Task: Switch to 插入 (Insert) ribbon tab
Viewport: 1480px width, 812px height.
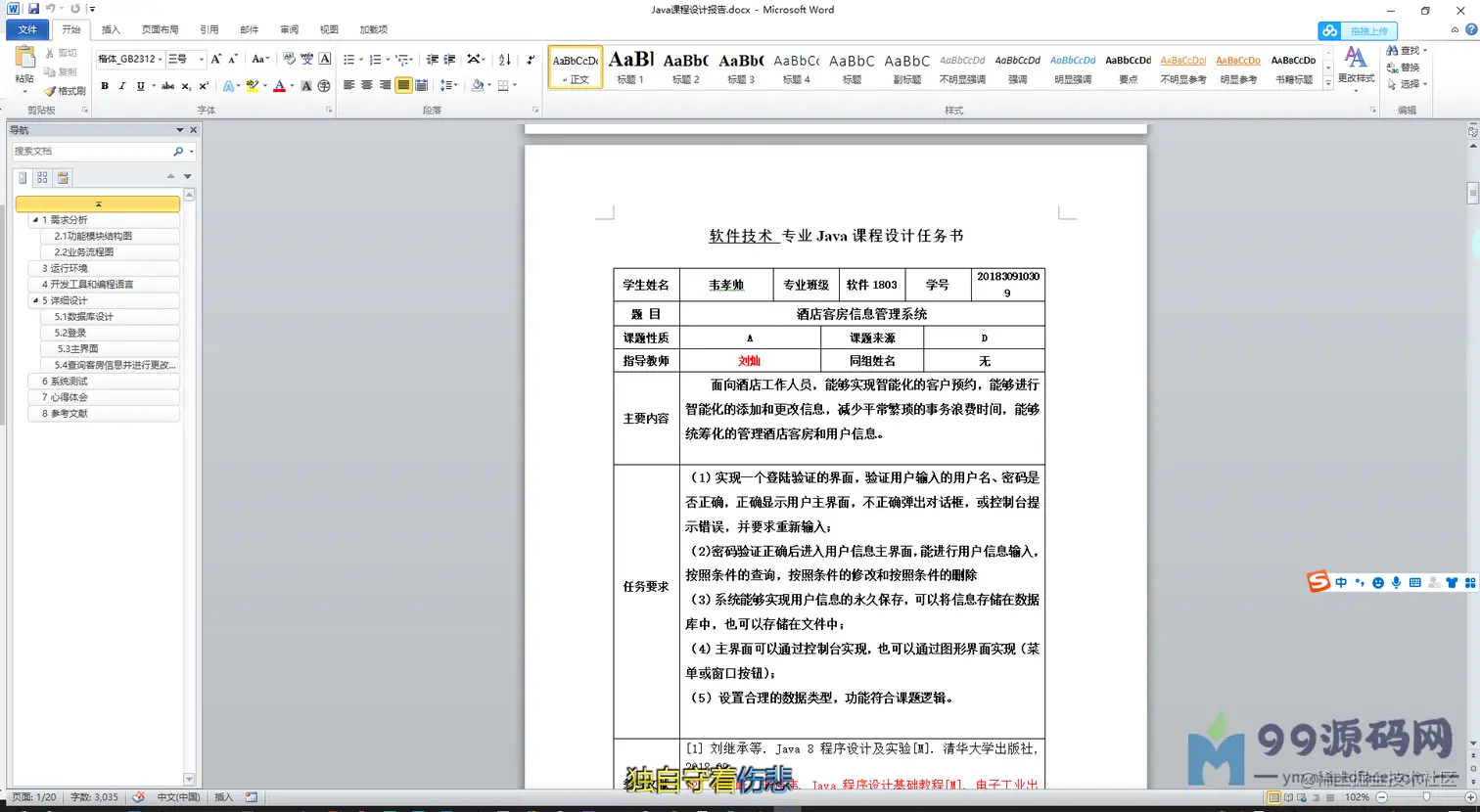Action: pos(111,29)
